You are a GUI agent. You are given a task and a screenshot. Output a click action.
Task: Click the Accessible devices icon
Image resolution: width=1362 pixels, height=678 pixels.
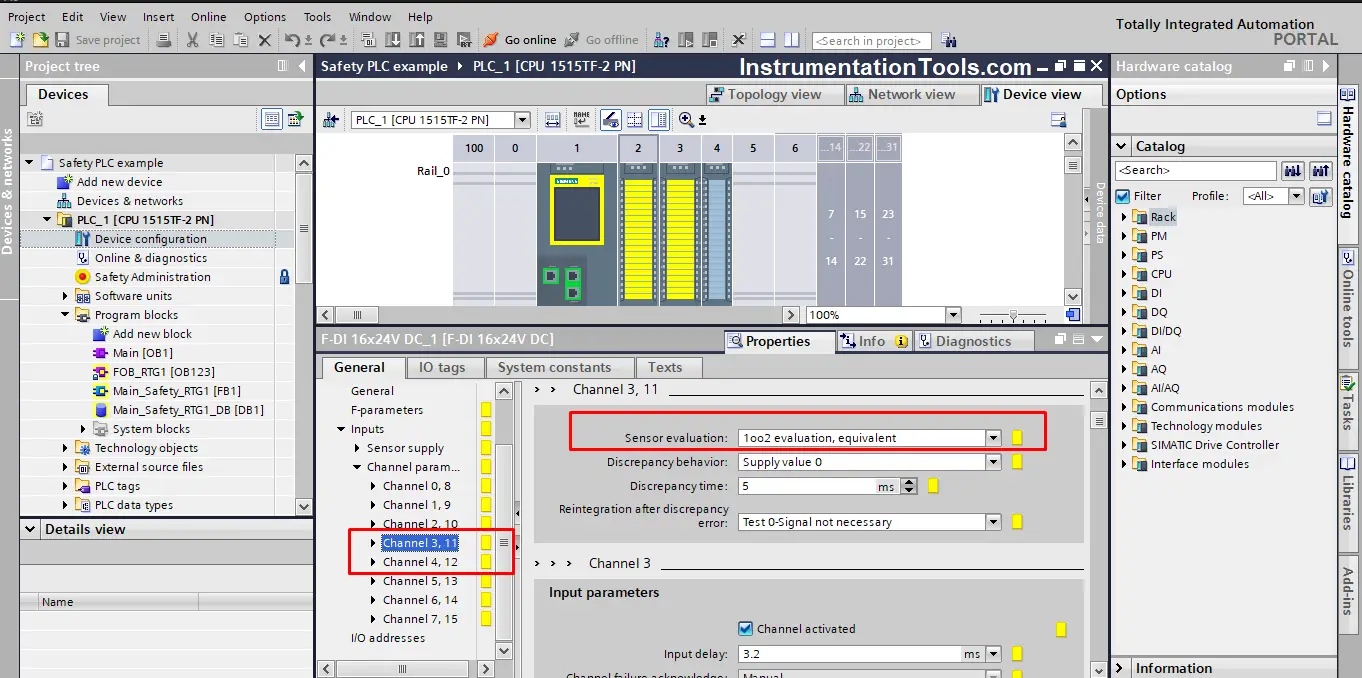coord(661,40)
